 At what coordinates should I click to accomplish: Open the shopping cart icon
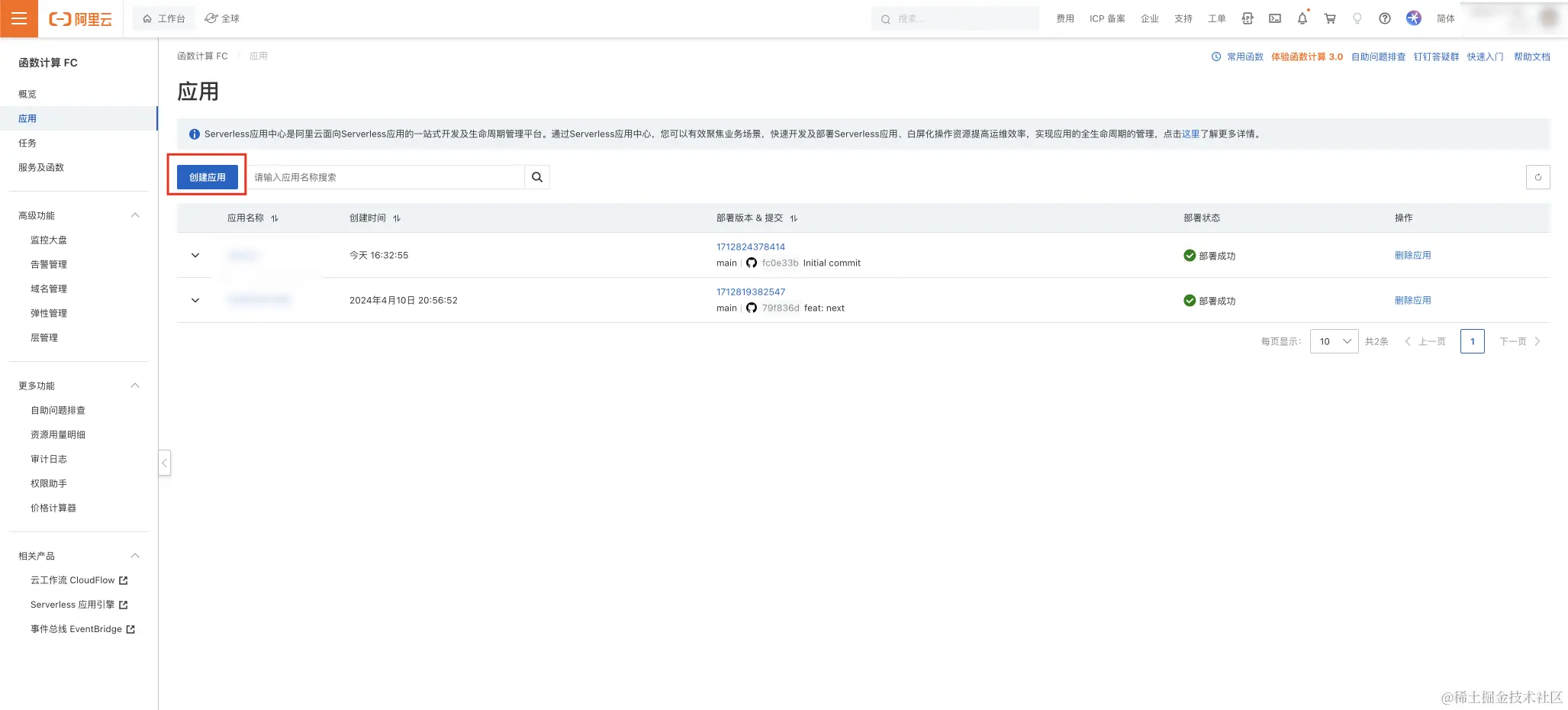tap(1329, 18)
